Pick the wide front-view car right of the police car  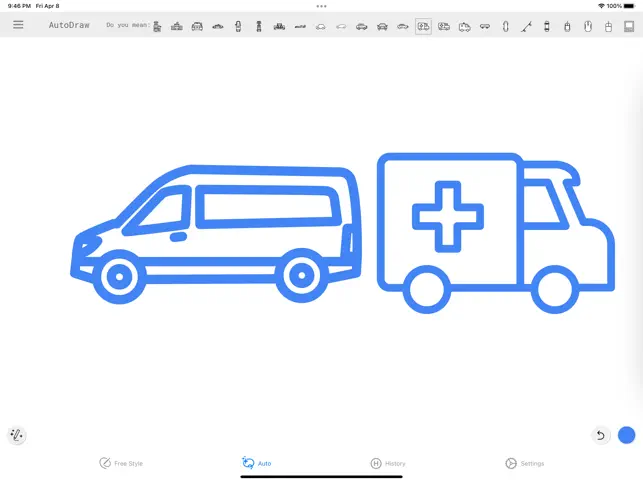point(197,27)
